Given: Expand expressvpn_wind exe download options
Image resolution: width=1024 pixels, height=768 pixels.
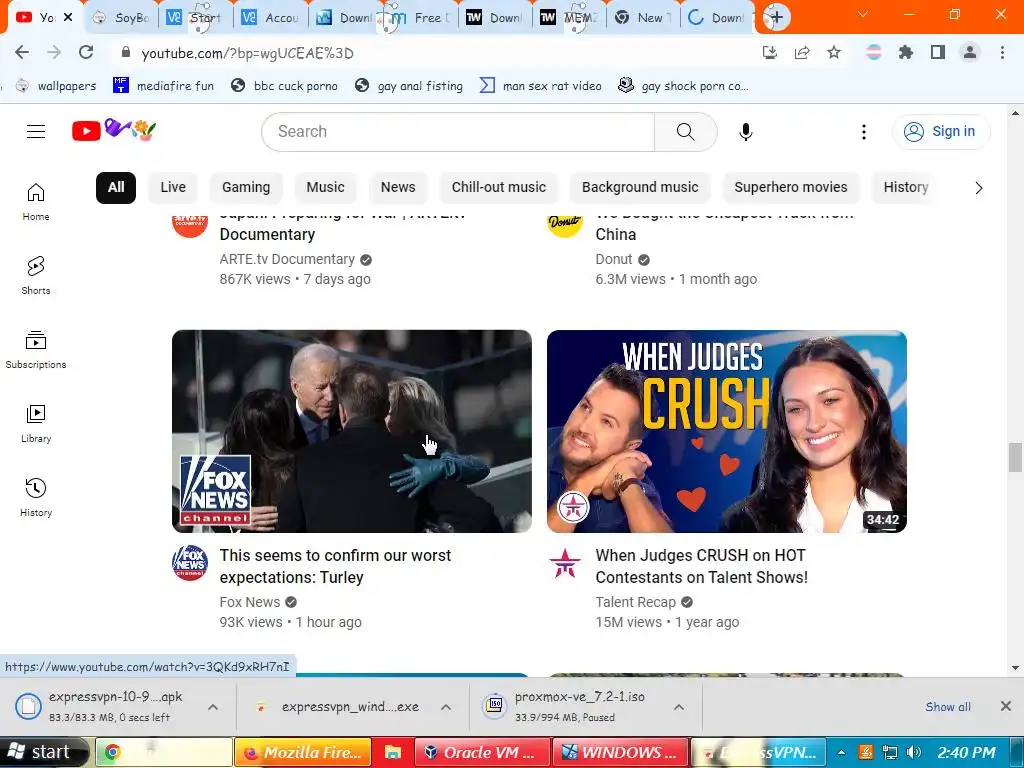Looking at the screenshot, I should click(446, 707).
